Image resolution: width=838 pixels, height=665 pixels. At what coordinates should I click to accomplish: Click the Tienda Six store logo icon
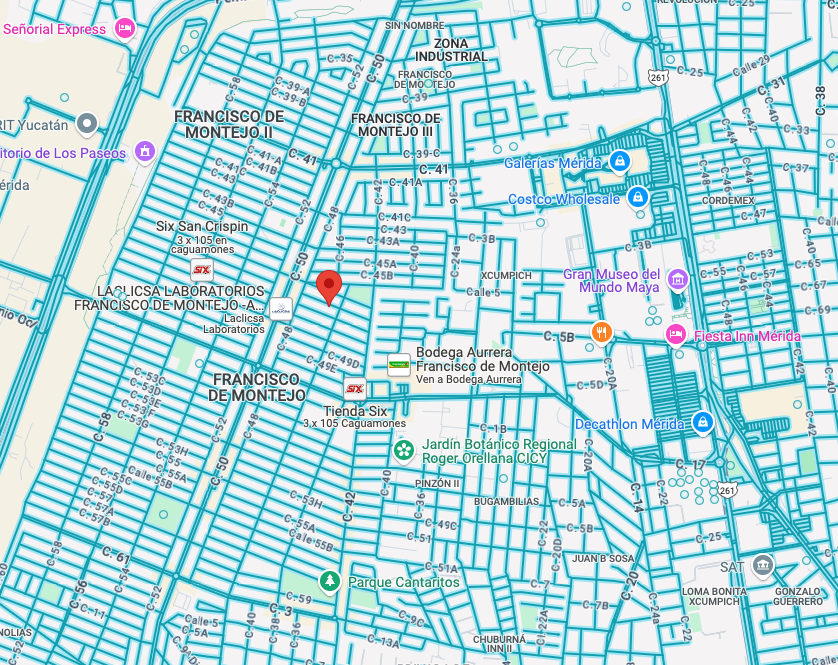tap(355, 389)
